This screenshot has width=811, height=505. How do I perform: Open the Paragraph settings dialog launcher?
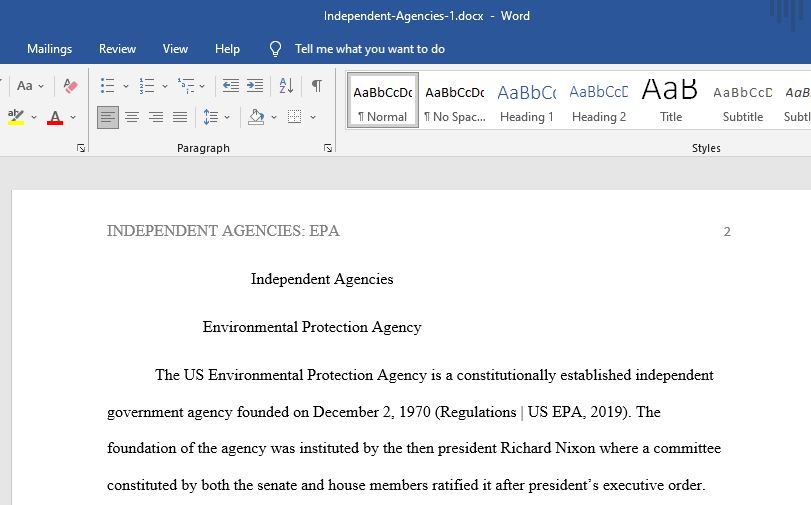(327, 148)
